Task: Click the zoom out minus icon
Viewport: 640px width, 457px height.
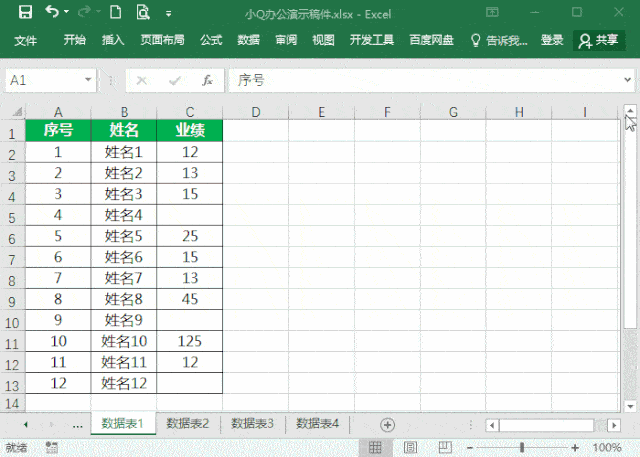Action: 470,448
